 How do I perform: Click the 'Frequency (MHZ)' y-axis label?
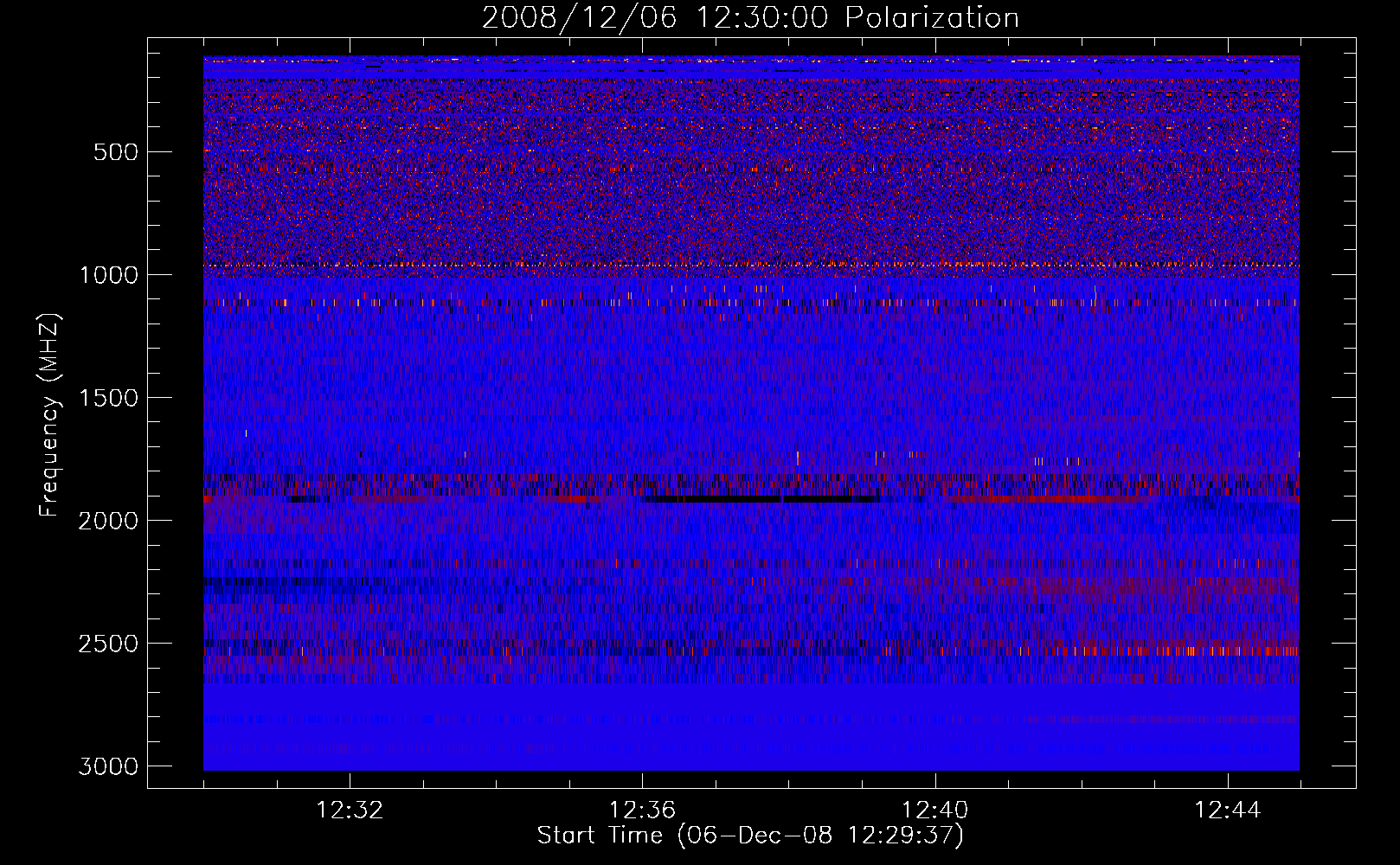click(50, 415)
